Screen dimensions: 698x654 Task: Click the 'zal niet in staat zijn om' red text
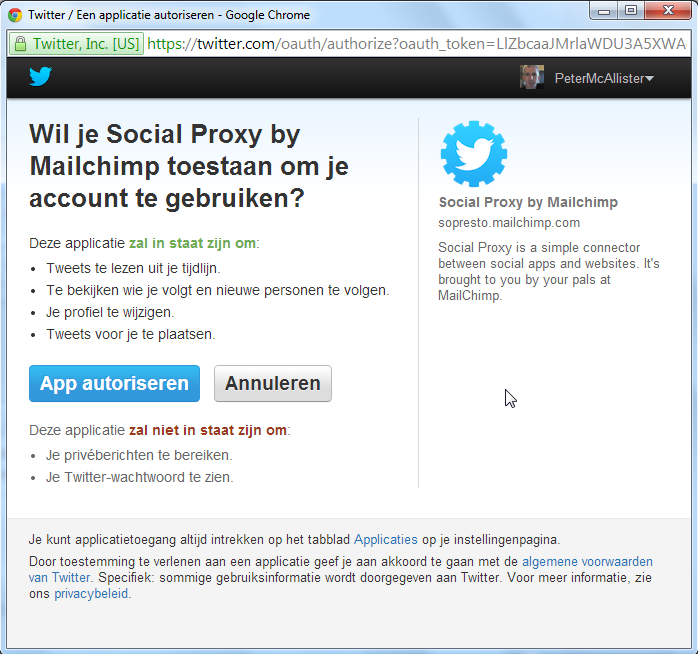coord(208,430)
